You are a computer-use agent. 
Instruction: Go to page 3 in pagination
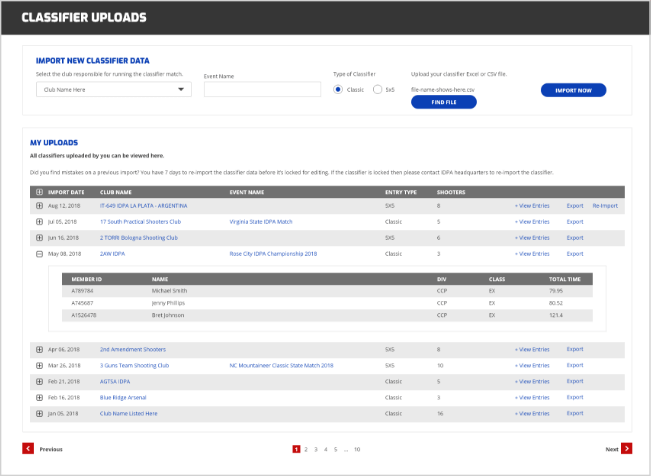pyautogui.click(x=315, y=449)
